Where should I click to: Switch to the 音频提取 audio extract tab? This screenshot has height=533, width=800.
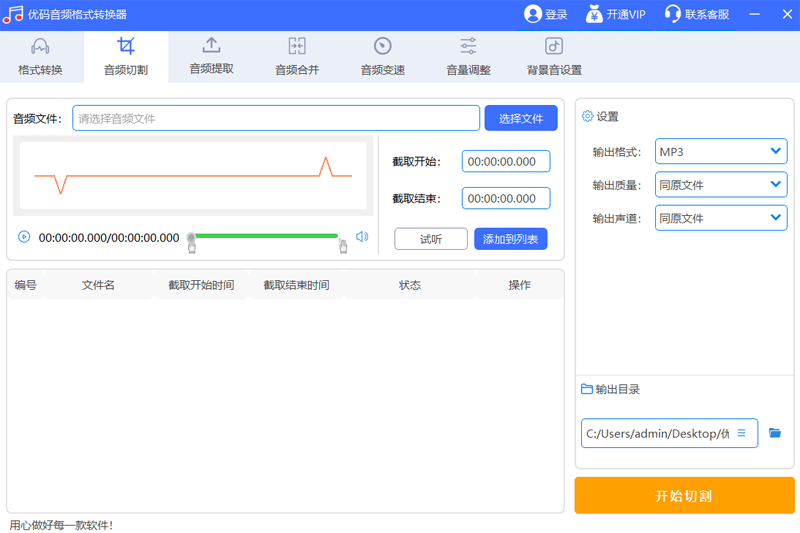click(x=211, y=57)
